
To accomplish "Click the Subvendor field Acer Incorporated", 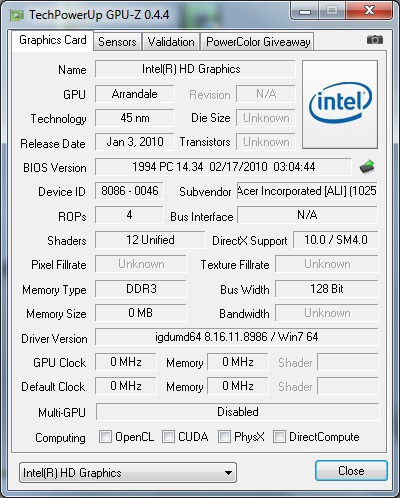I will (x=307, y=191).
